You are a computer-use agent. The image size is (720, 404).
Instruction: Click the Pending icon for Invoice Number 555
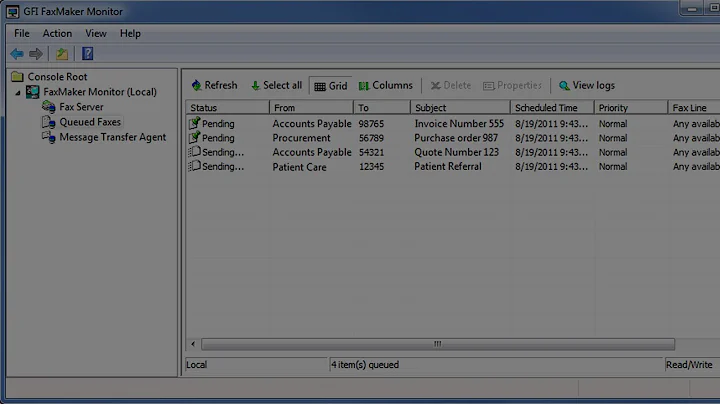[195, 123]
